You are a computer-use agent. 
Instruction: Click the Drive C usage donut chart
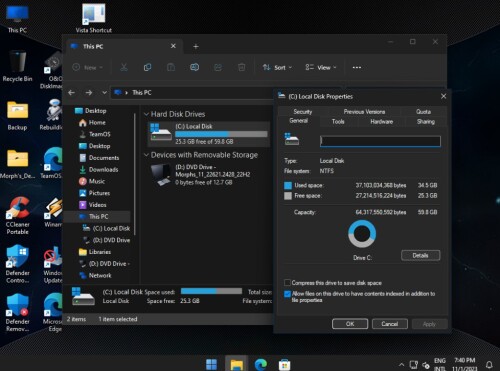pos(362,234)
